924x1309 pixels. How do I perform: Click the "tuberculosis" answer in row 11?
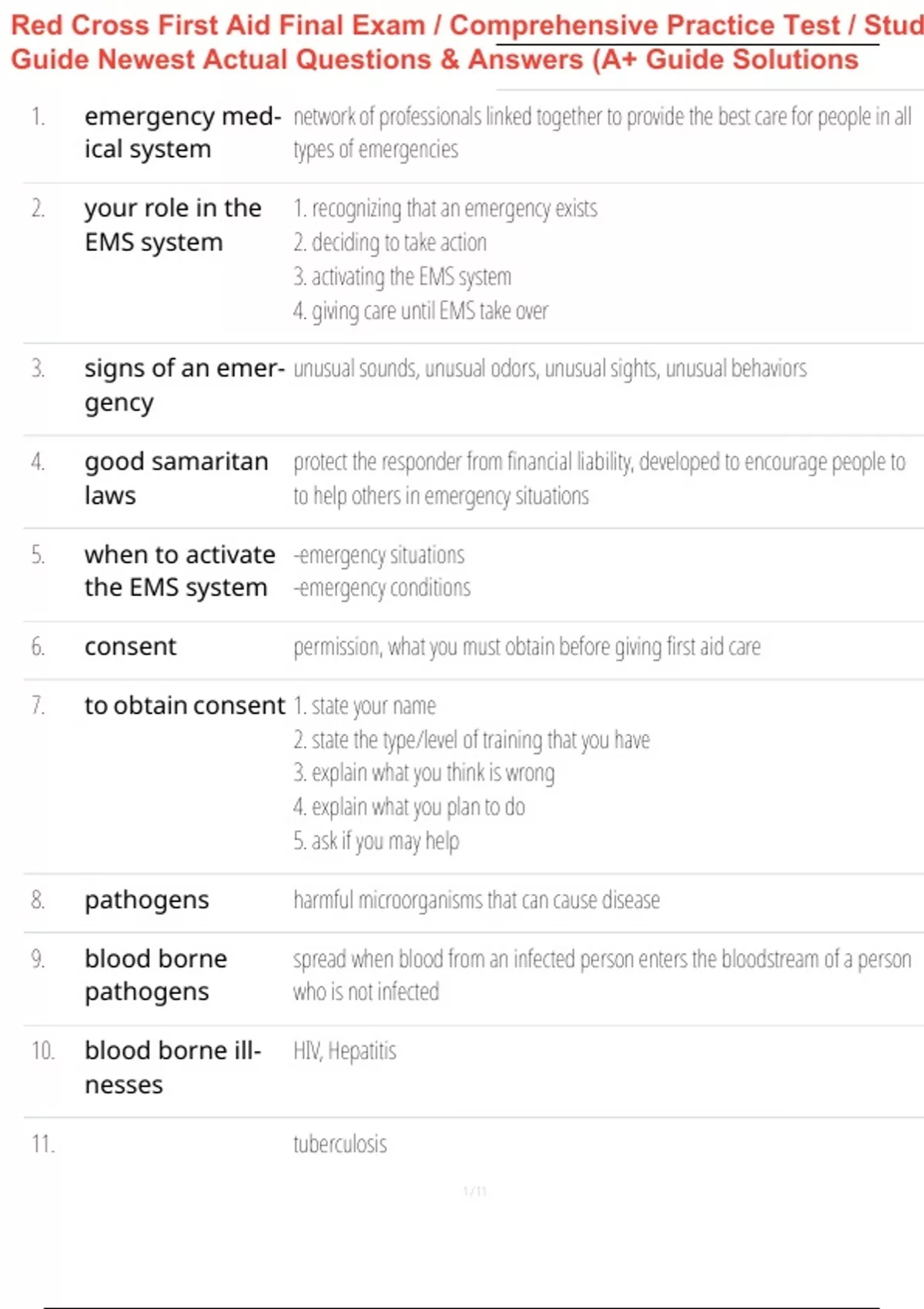(340, 1144)
